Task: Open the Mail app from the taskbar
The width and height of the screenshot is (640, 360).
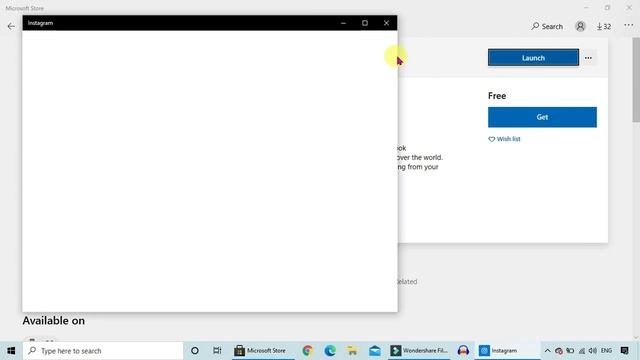Action: 374,351
